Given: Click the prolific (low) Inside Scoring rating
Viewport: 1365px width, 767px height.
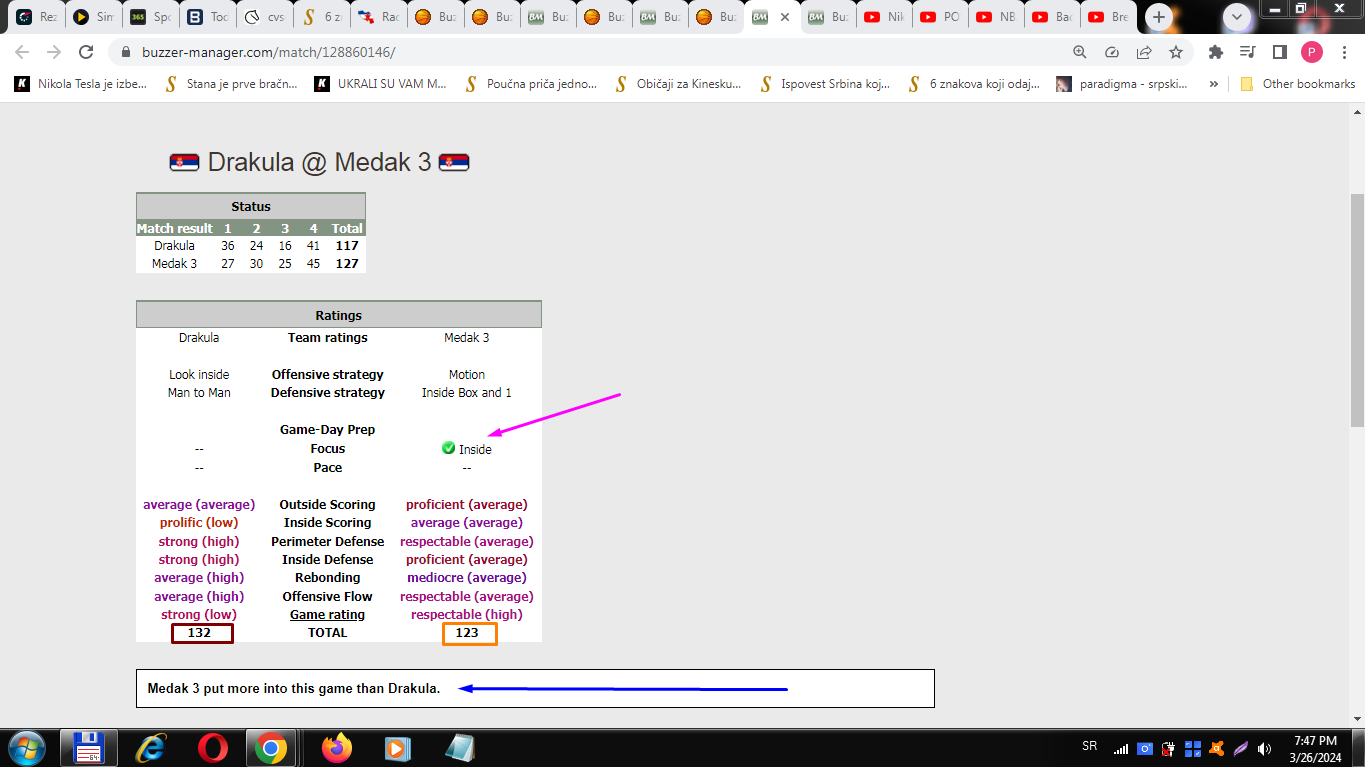Looking at the screenshot, I should point(199,523).
